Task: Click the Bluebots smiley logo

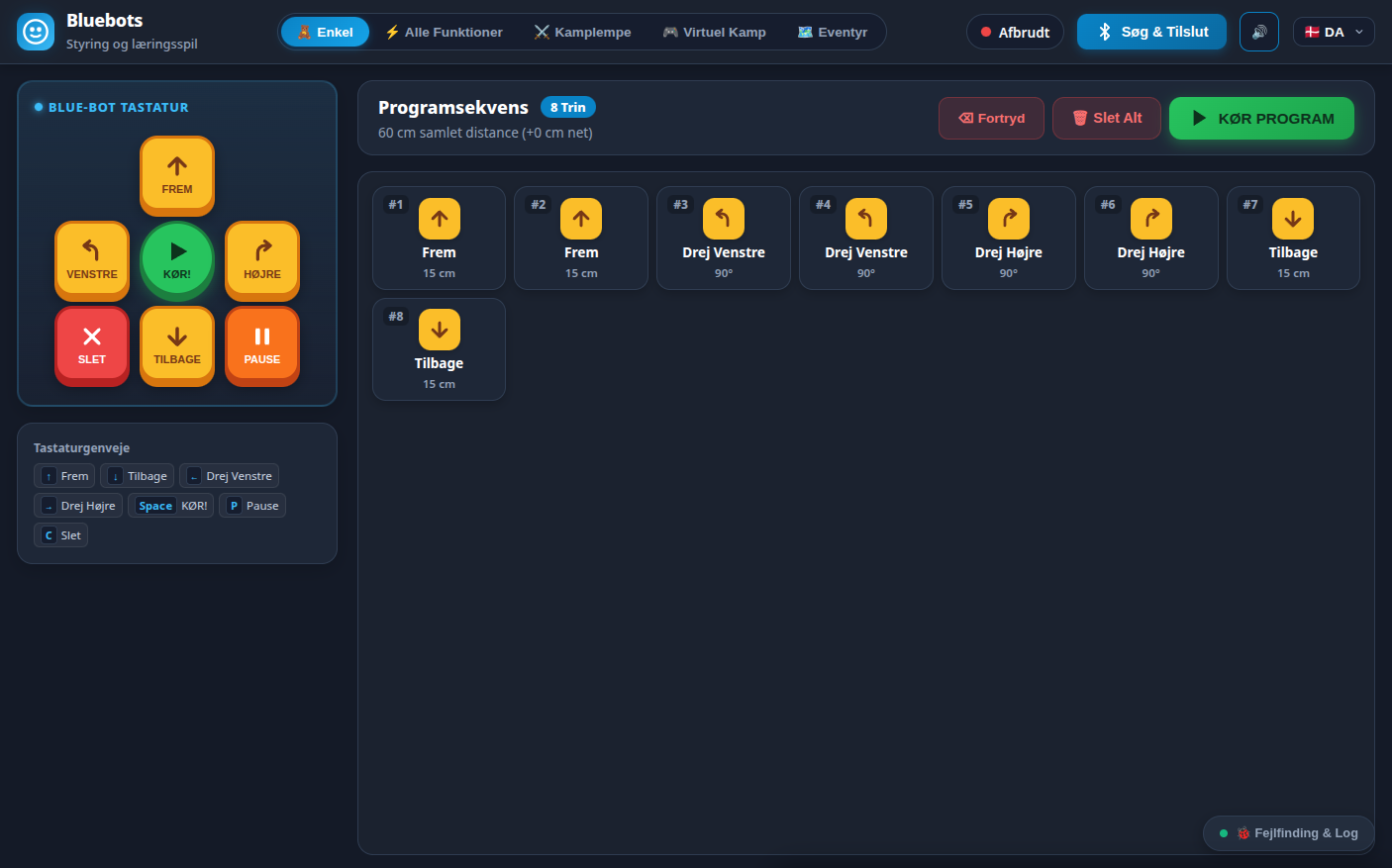Action: [x=36, y=32]
